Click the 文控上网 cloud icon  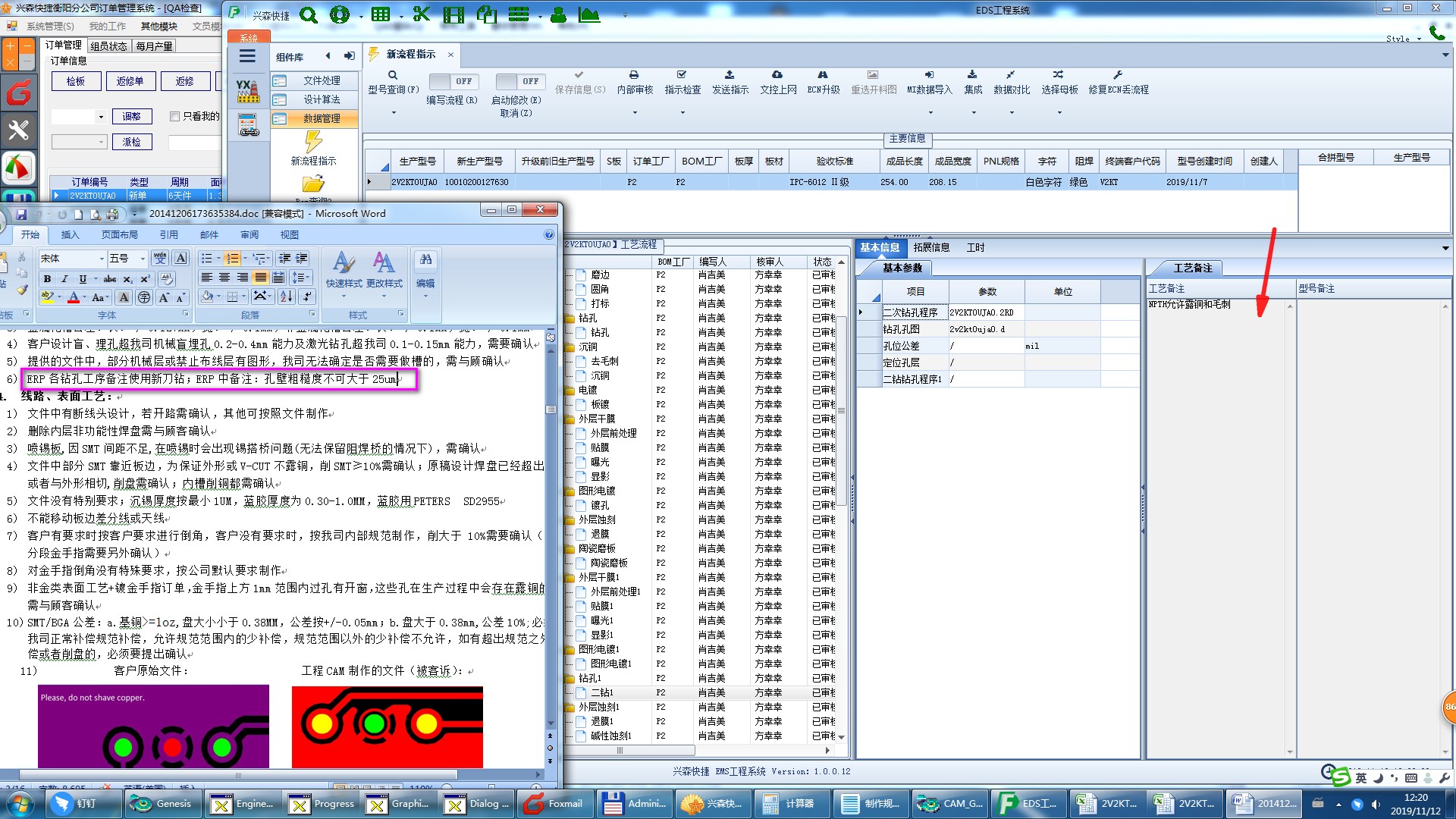777,75
